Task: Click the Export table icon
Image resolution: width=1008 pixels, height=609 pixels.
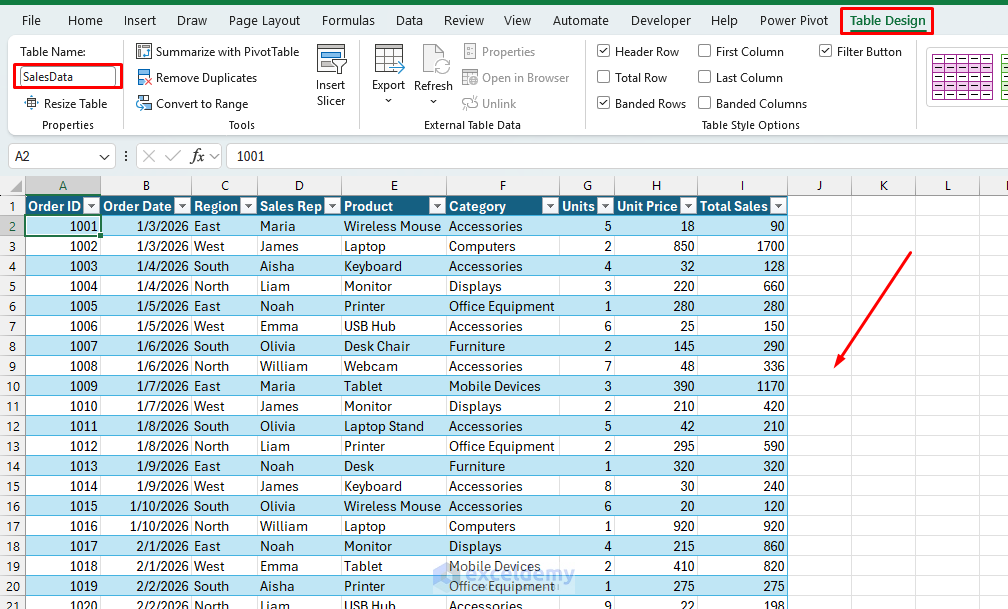Action: point(389,59)
